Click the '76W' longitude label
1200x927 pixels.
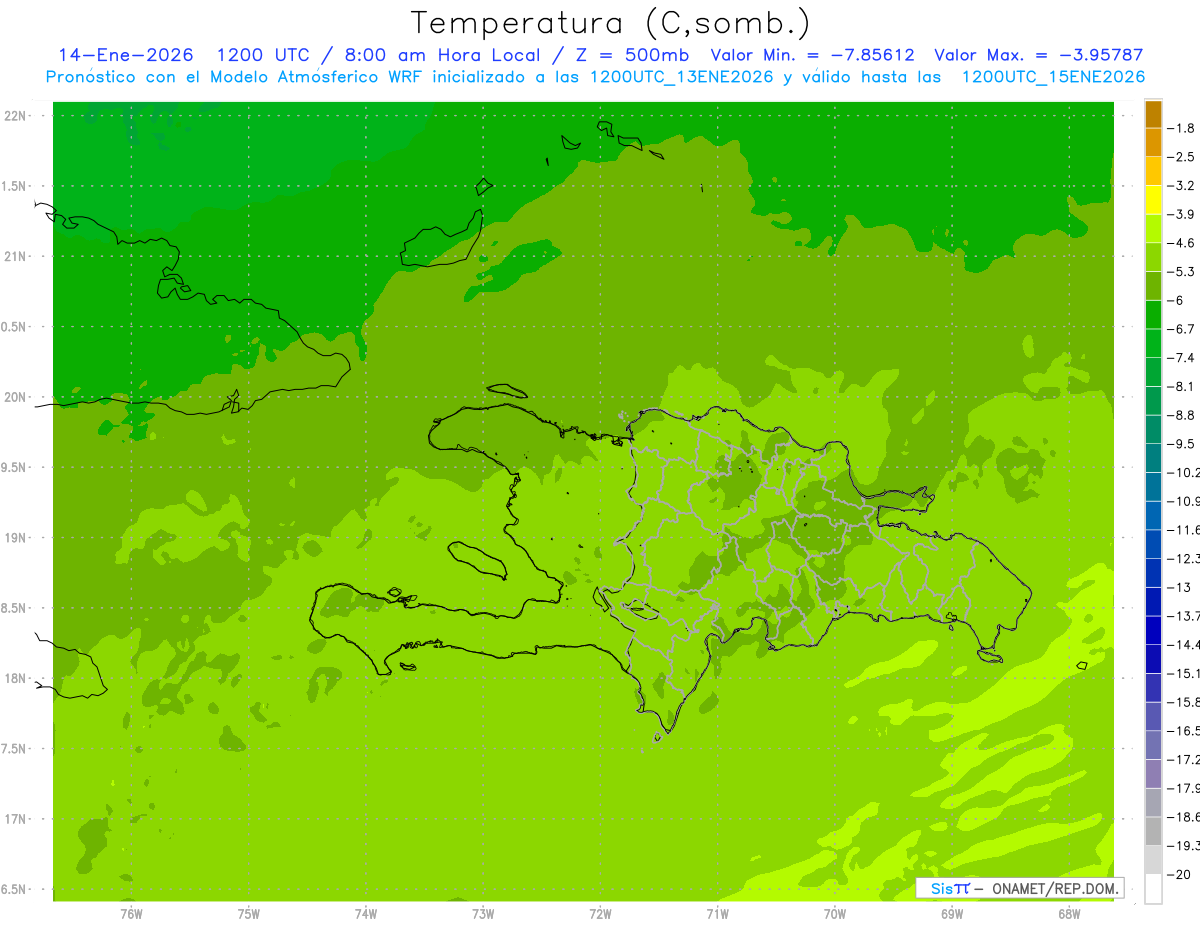131,913
